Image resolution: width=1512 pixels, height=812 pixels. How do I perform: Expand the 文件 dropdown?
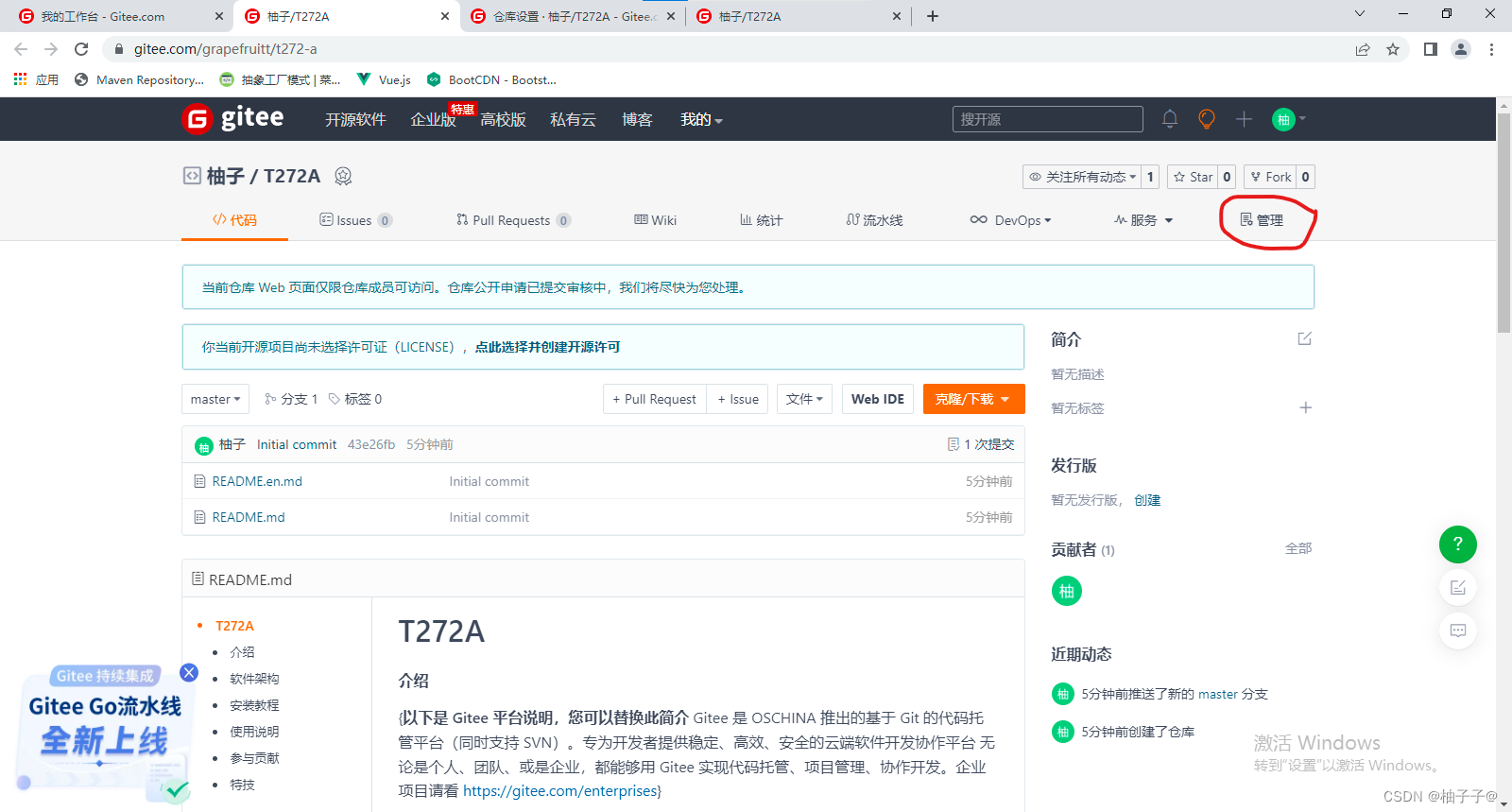pos(804,399)
